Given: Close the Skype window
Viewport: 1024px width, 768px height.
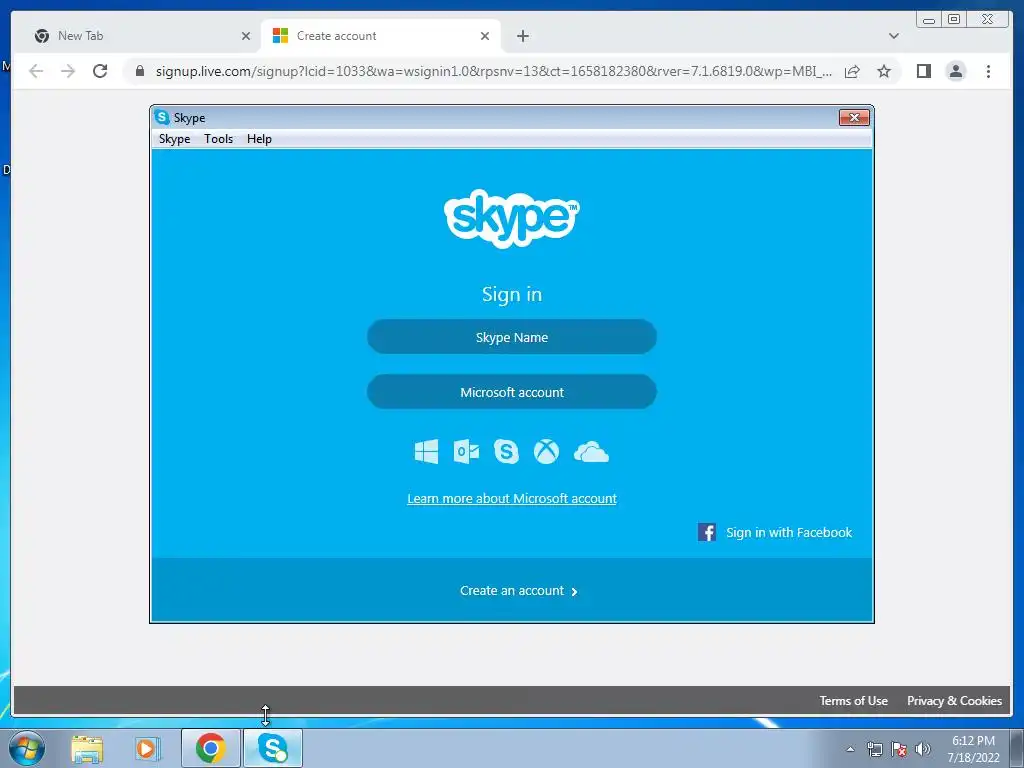Looking at the screenshot, I should (854, 118).
